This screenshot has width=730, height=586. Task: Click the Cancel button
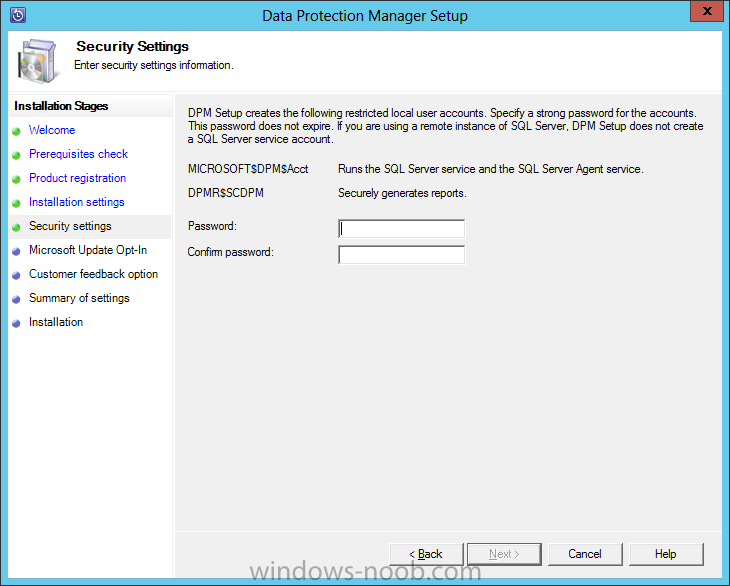click(585, 554)
